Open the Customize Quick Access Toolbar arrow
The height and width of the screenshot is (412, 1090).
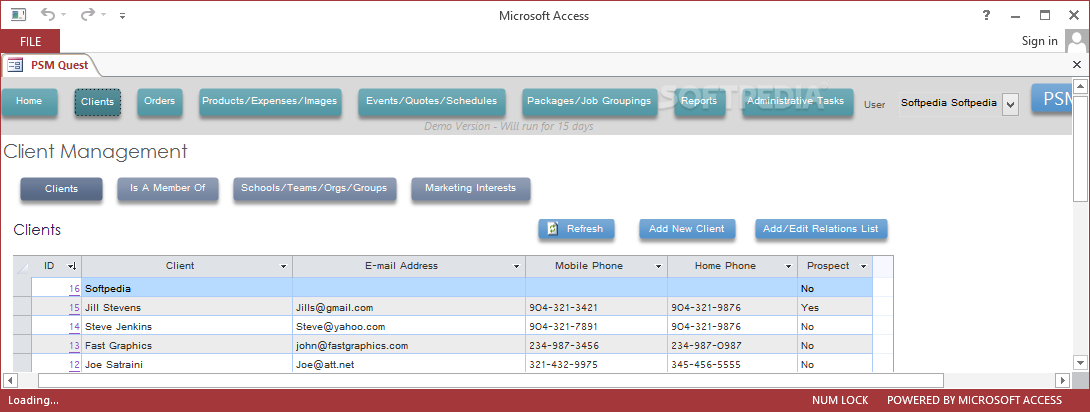click(122, 15)
